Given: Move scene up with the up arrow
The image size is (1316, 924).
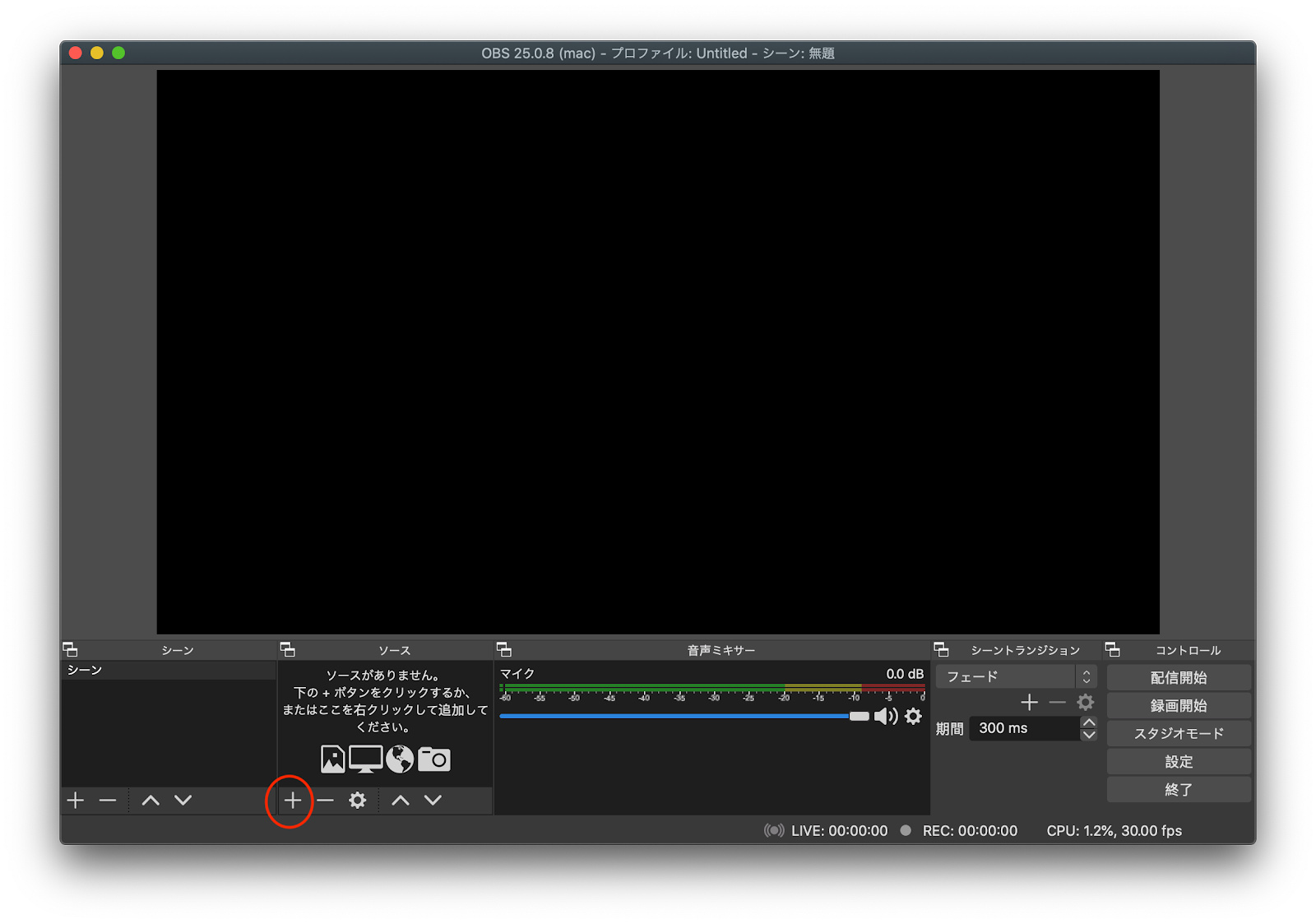Looking at the screenshot, I should click(151, 800).
